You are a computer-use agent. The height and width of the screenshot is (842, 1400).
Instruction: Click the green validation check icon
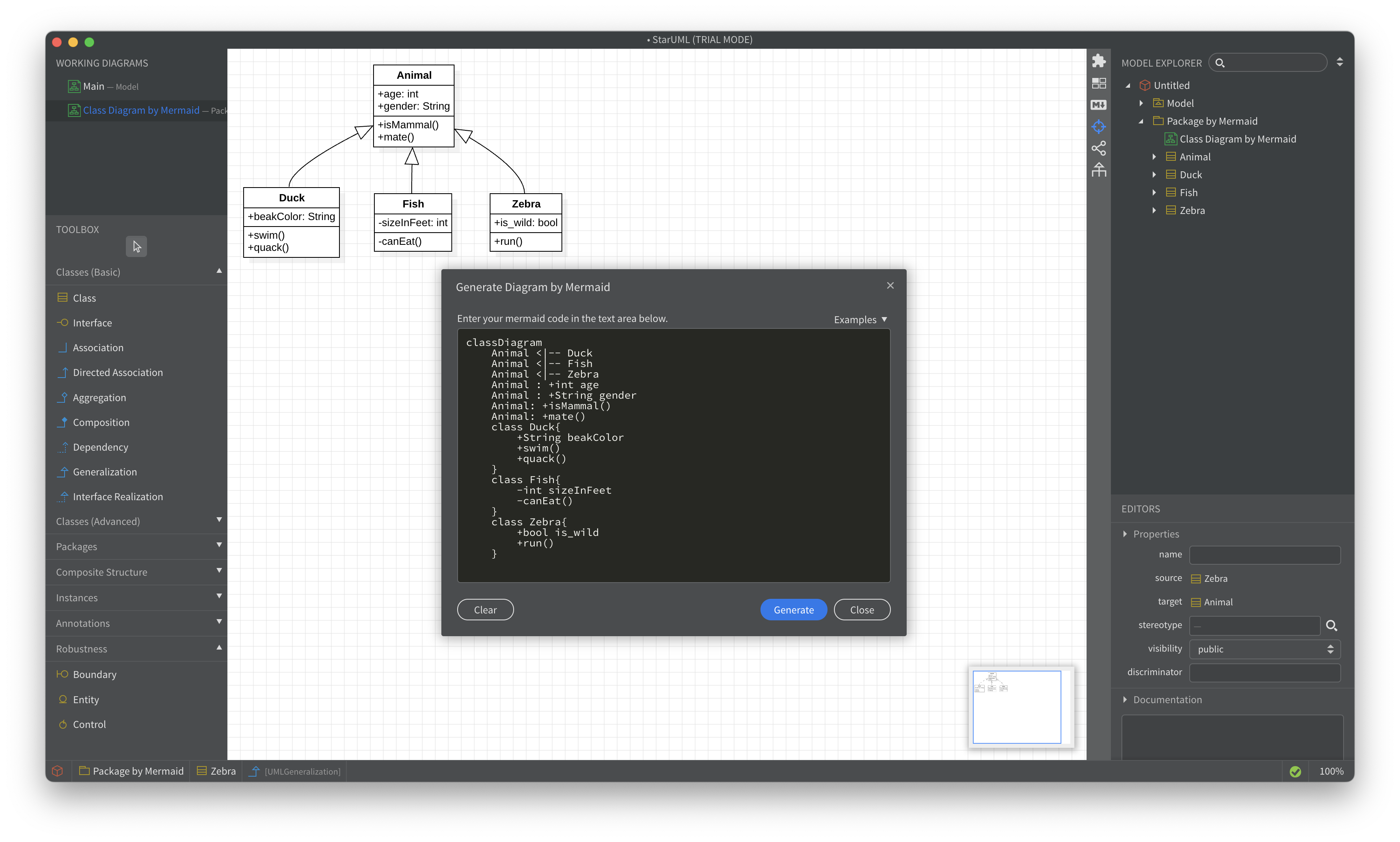1295,772
